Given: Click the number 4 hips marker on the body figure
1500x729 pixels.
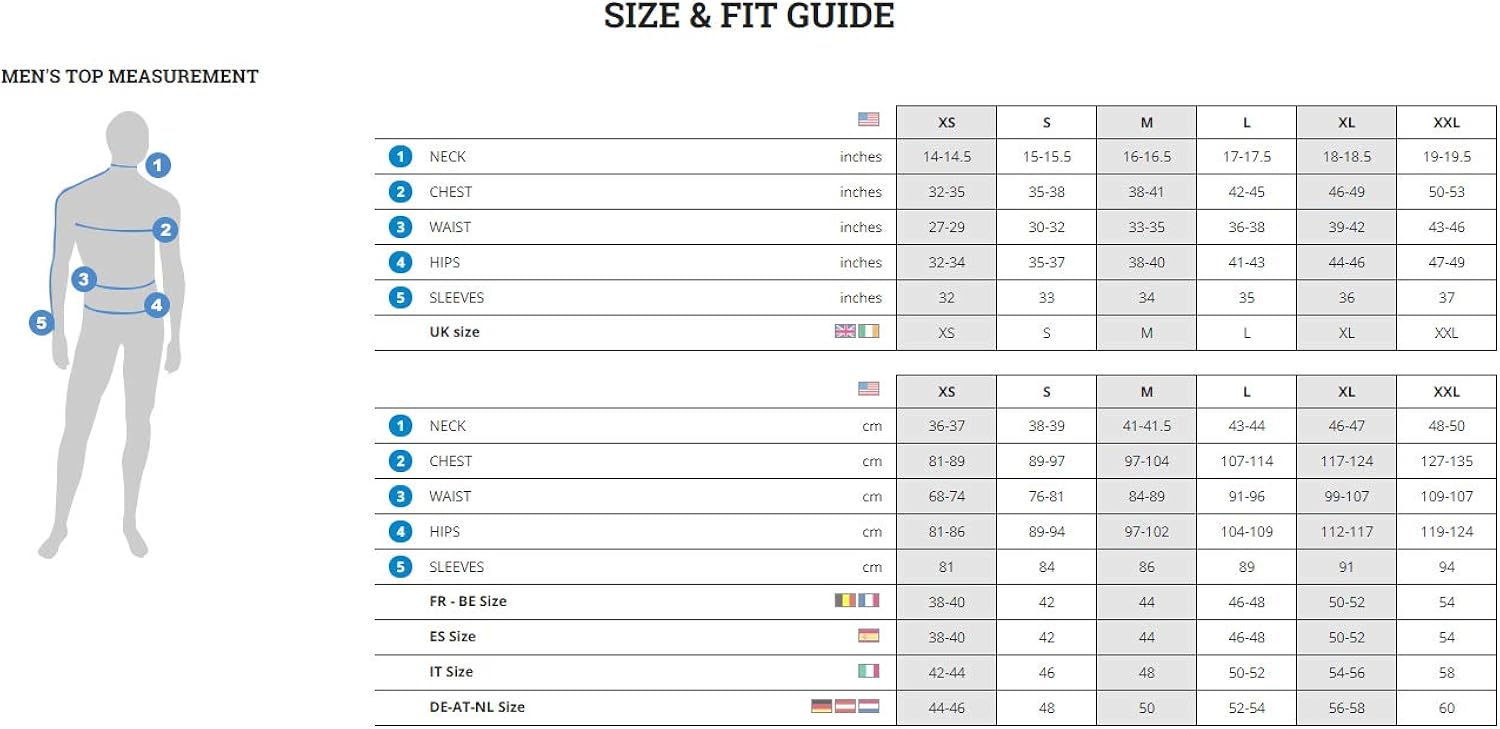Looking at the screenshot, I should tap(156, 305).
